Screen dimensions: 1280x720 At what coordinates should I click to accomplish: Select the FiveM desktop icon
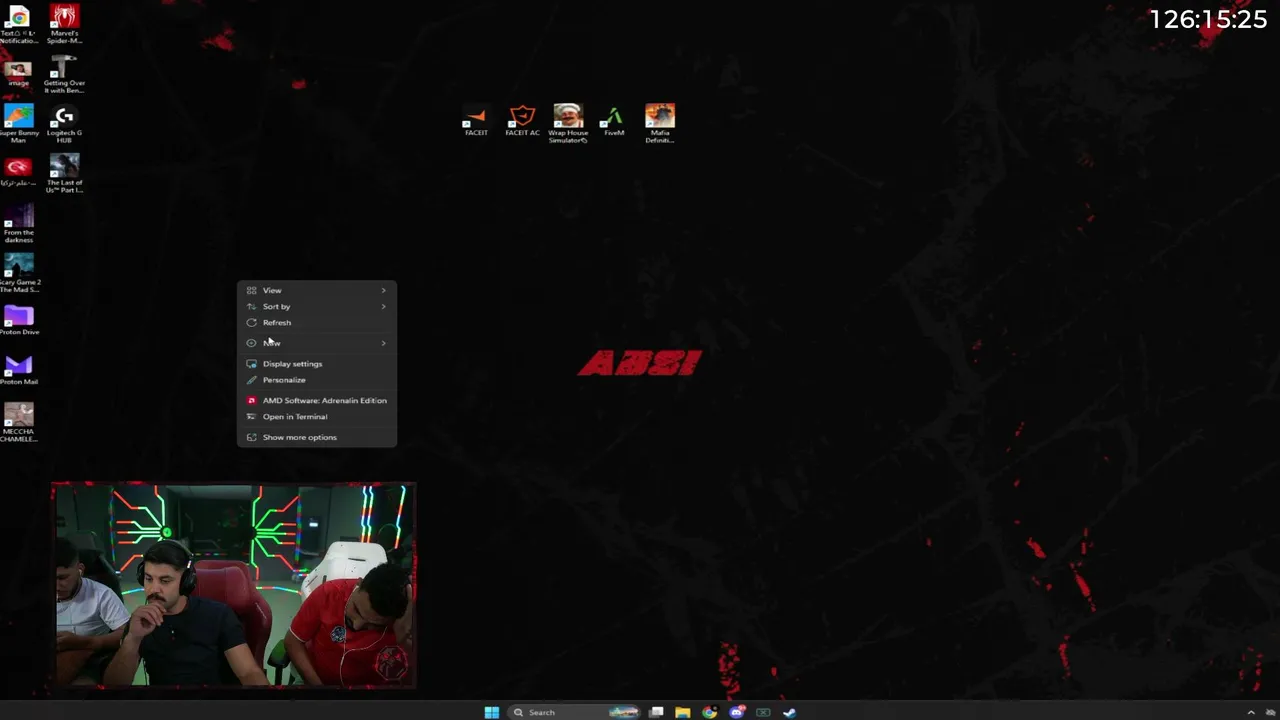click(x=614, y=121)
